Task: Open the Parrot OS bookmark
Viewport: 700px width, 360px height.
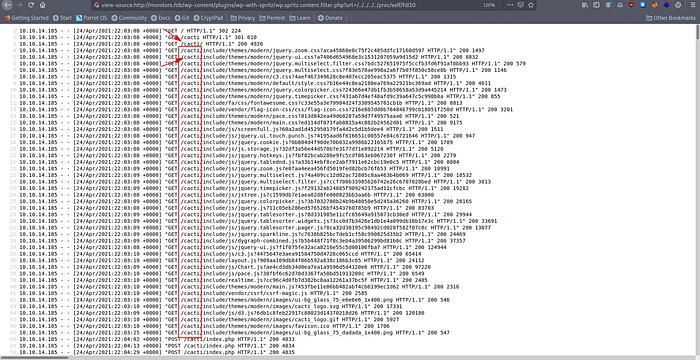Action: click(92, 18)
